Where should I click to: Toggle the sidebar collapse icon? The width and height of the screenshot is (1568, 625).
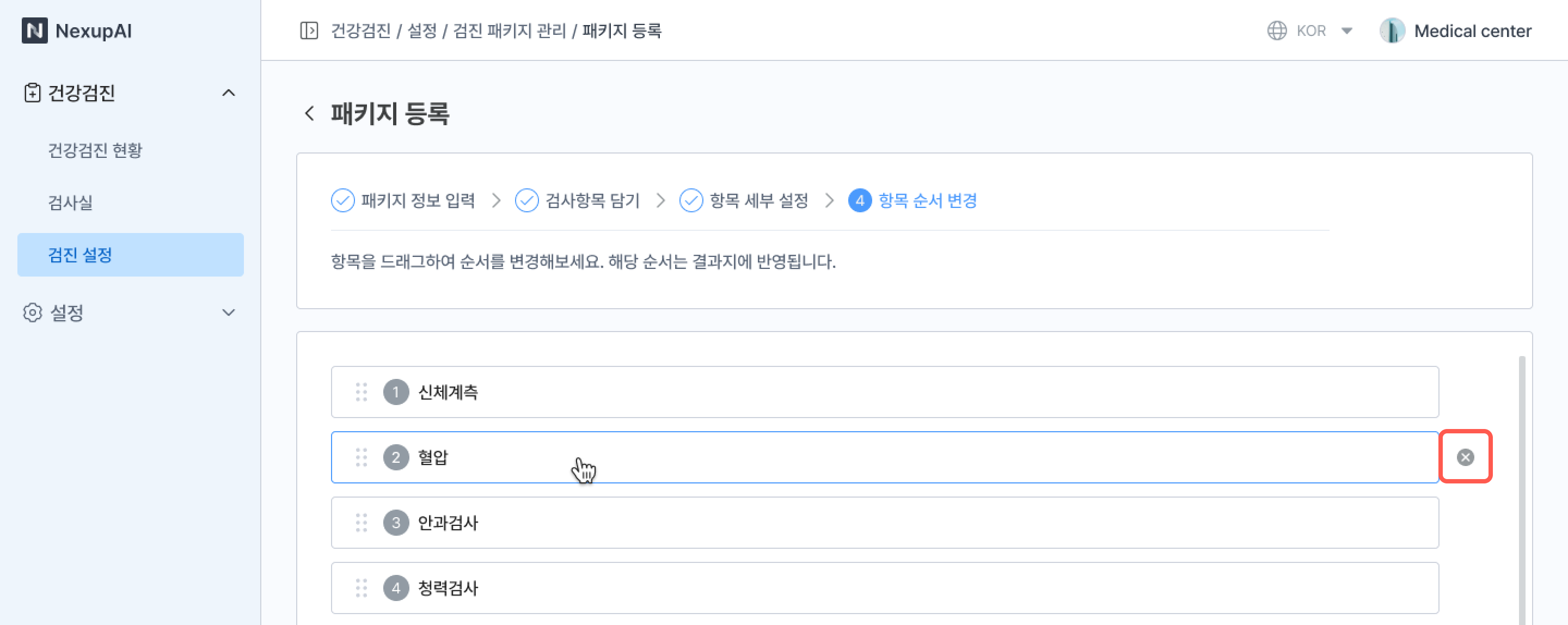309,30
